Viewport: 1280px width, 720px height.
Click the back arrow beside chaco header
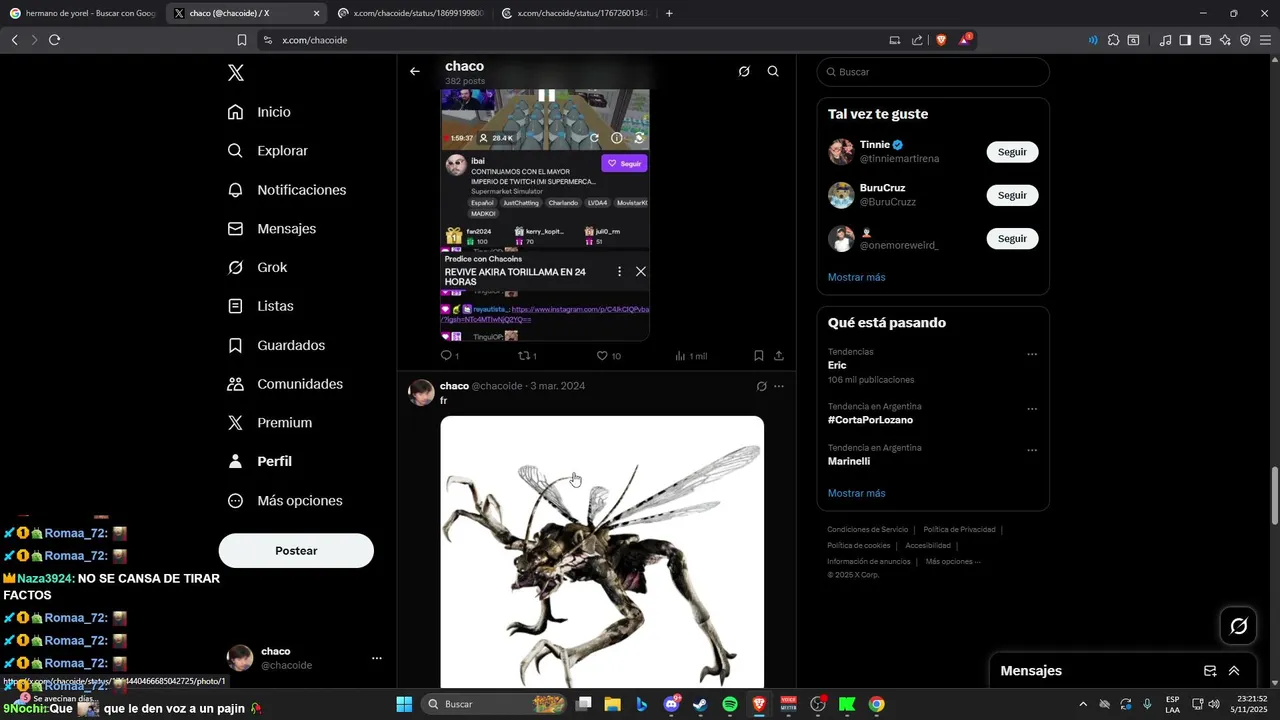point(415,72)
